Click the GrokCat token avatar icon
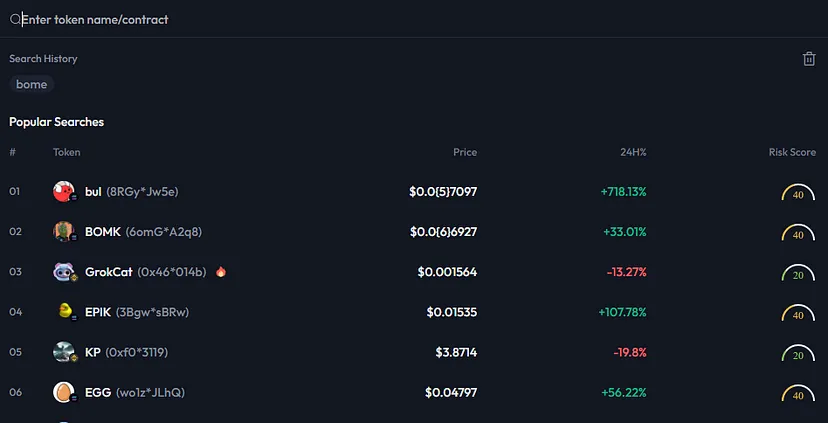Image resolution: width=828 pixels, height=423 pixels. coord(64,272)
